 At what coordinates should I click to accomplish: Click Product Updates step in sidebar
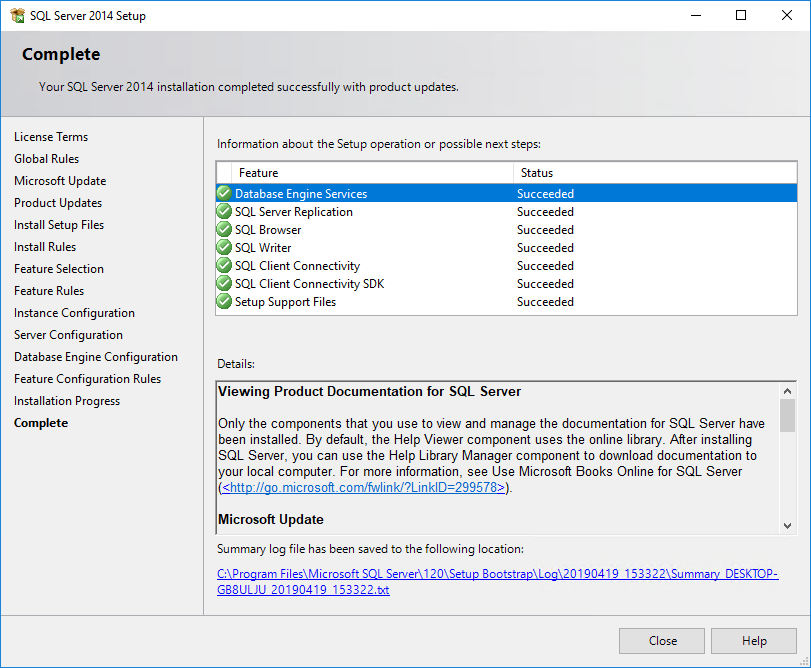(58, 203)
